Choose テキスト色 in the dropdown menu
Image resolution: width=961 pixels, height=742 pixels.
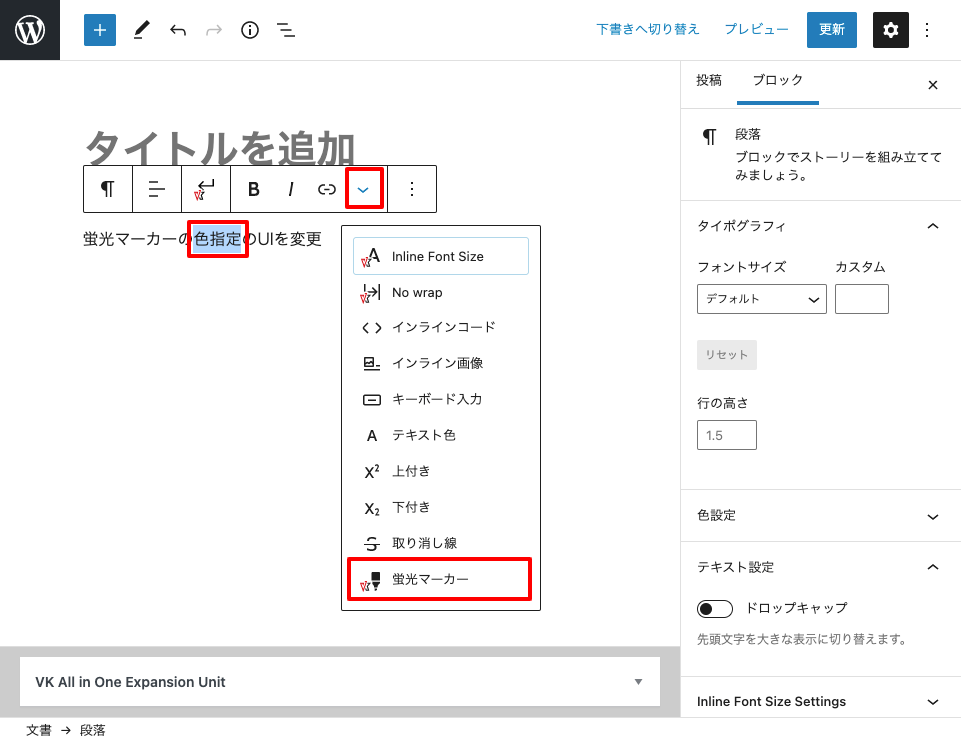(424, 435)
